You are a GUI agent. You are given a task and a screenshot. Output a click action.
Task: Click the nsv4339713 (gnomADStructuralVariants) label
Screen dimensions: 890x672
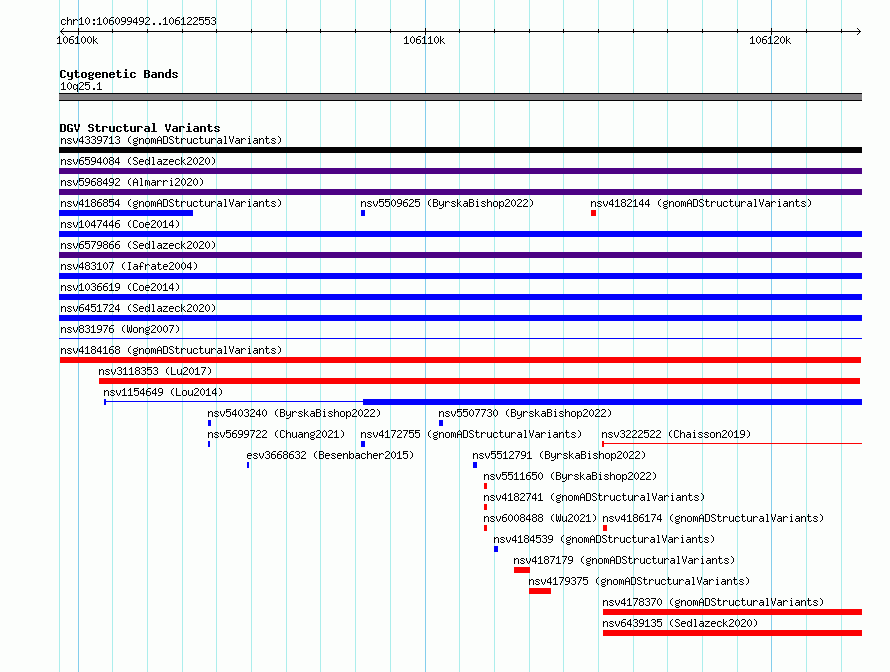coord(171,140)
